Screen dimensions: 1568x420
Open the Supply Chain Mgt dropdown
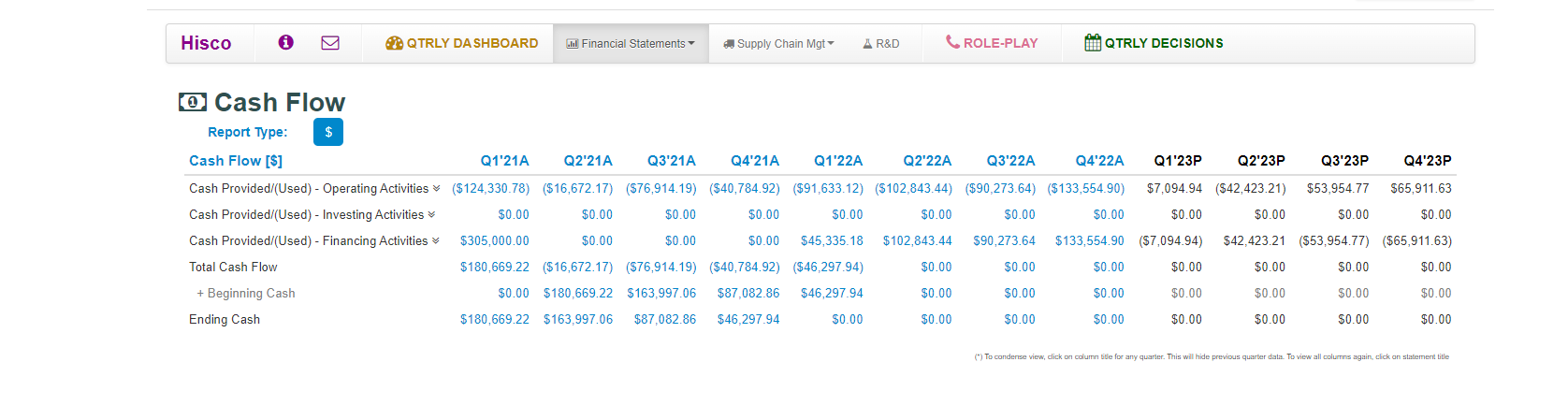[x=778, y=44]
